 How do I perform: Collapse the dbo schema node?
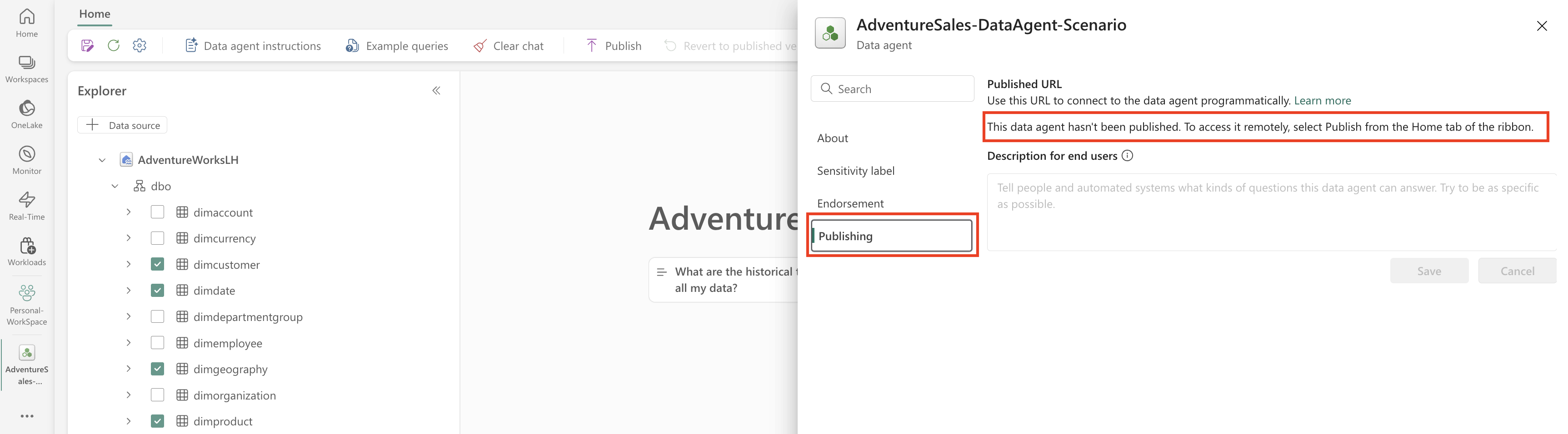115,186
